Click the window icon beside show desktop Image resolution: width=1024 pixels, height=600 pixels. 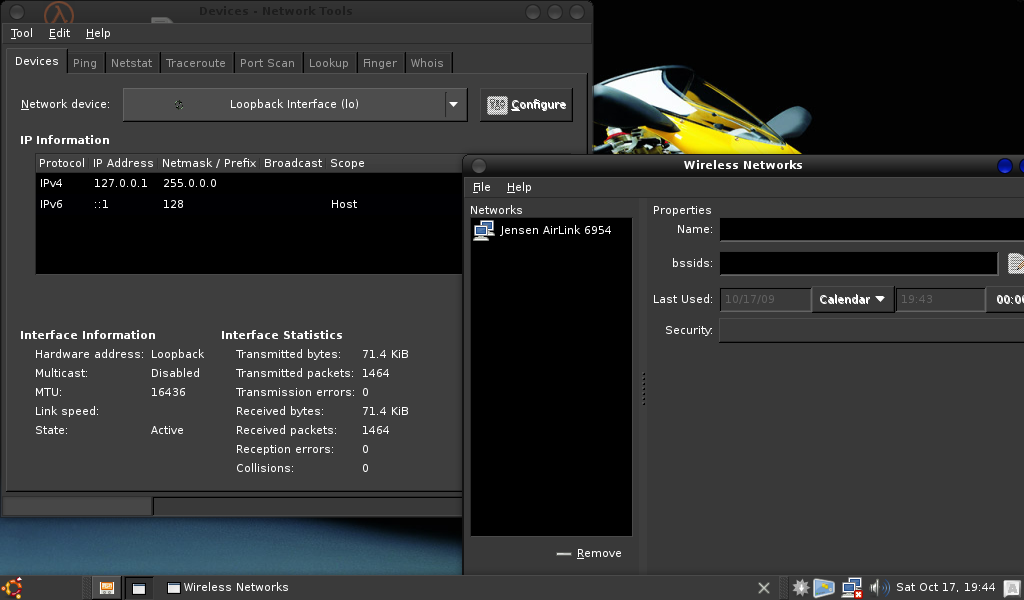138,588
